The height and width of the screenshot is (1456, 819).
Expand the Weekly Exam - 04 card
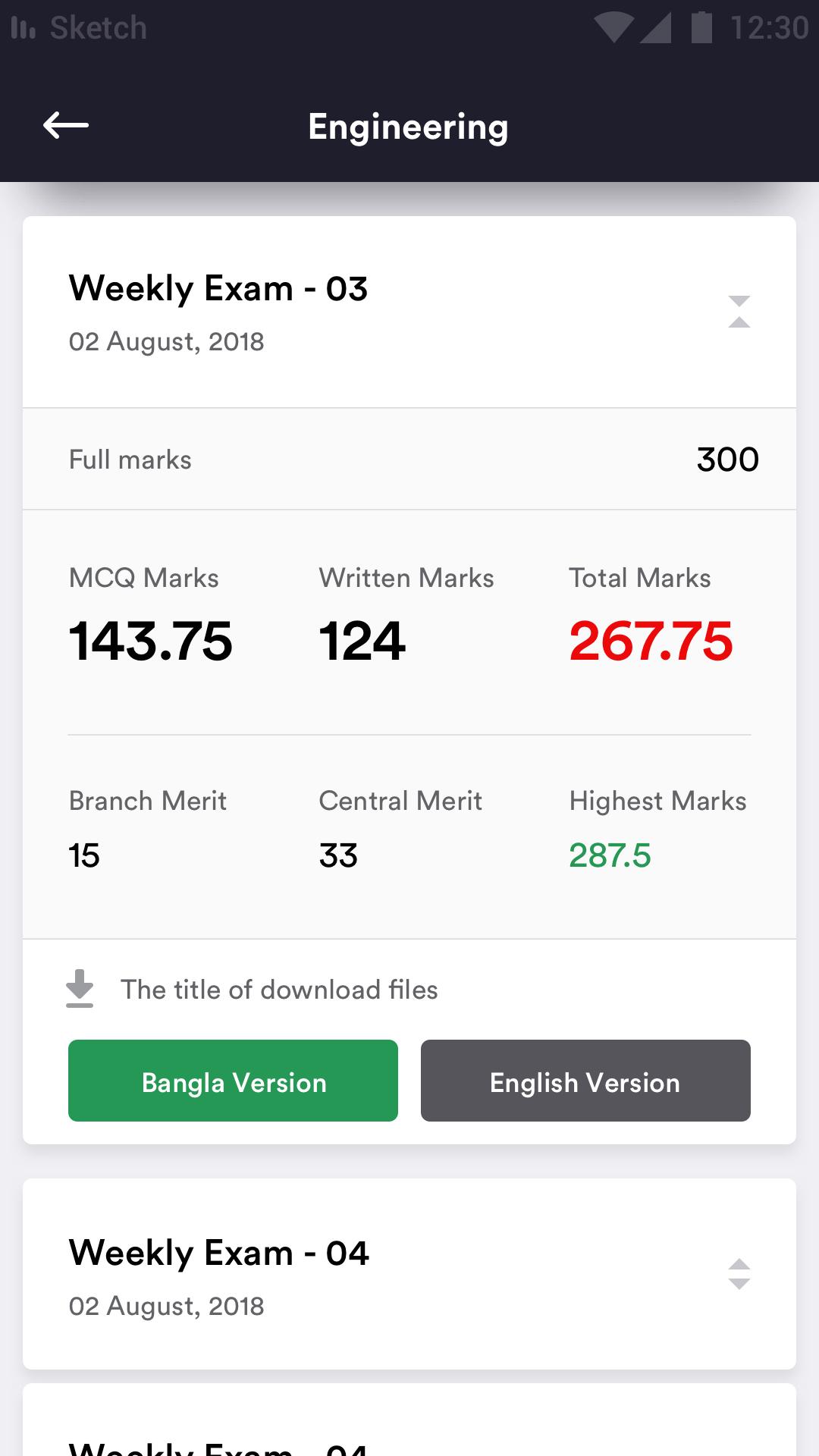(x=739, y=1274)
